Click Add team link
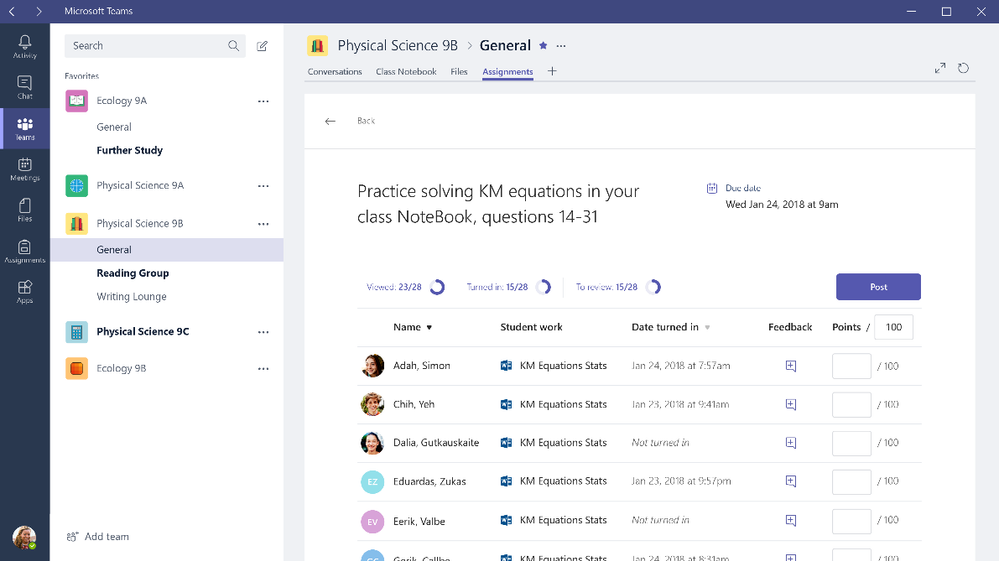Viewport: 999px width, 561px height. tap(98, 537)
